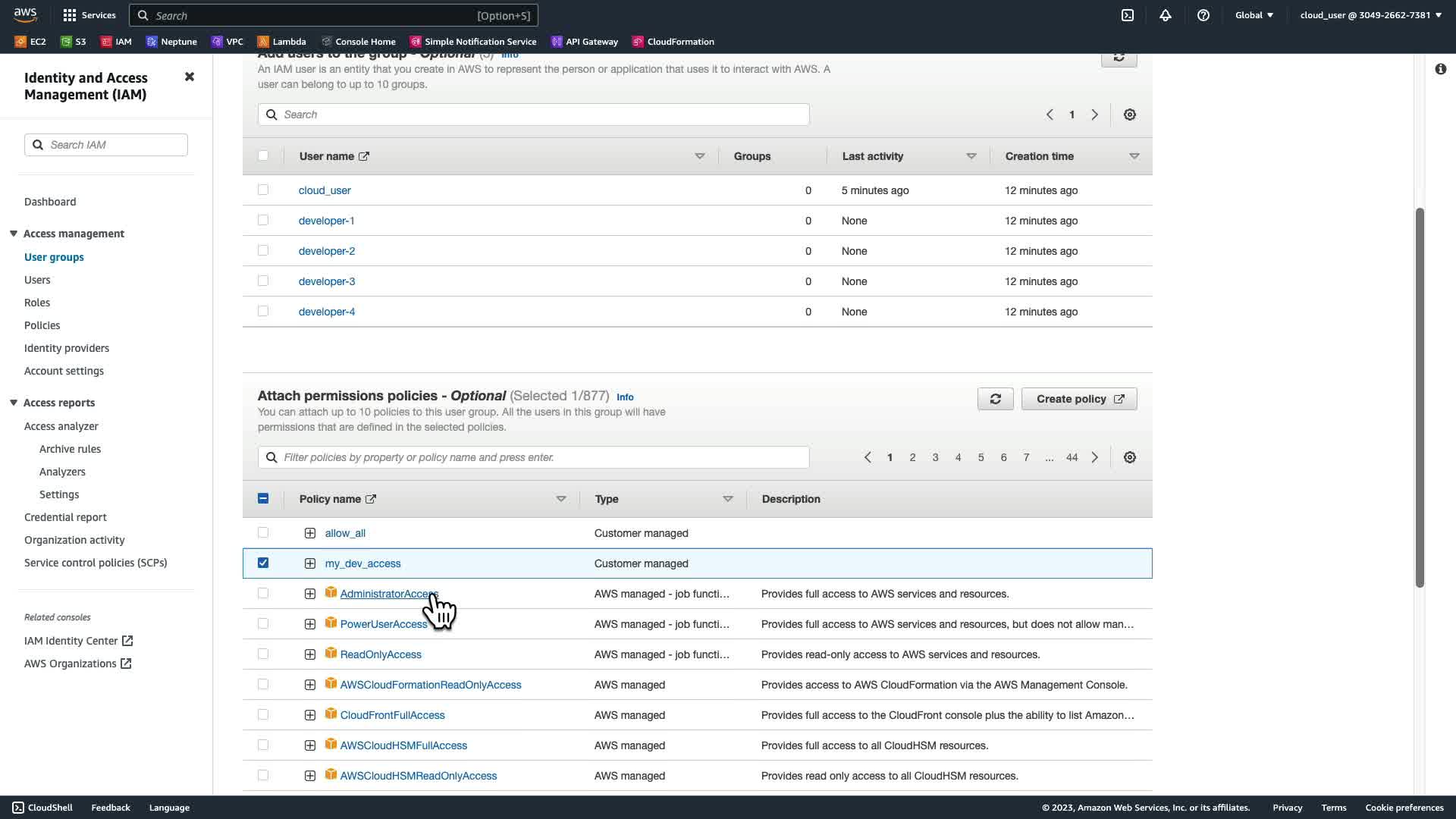This screenshot has width=1456, height=819.
Task: Open the help question mark menu
Action: pos(1203,15)
